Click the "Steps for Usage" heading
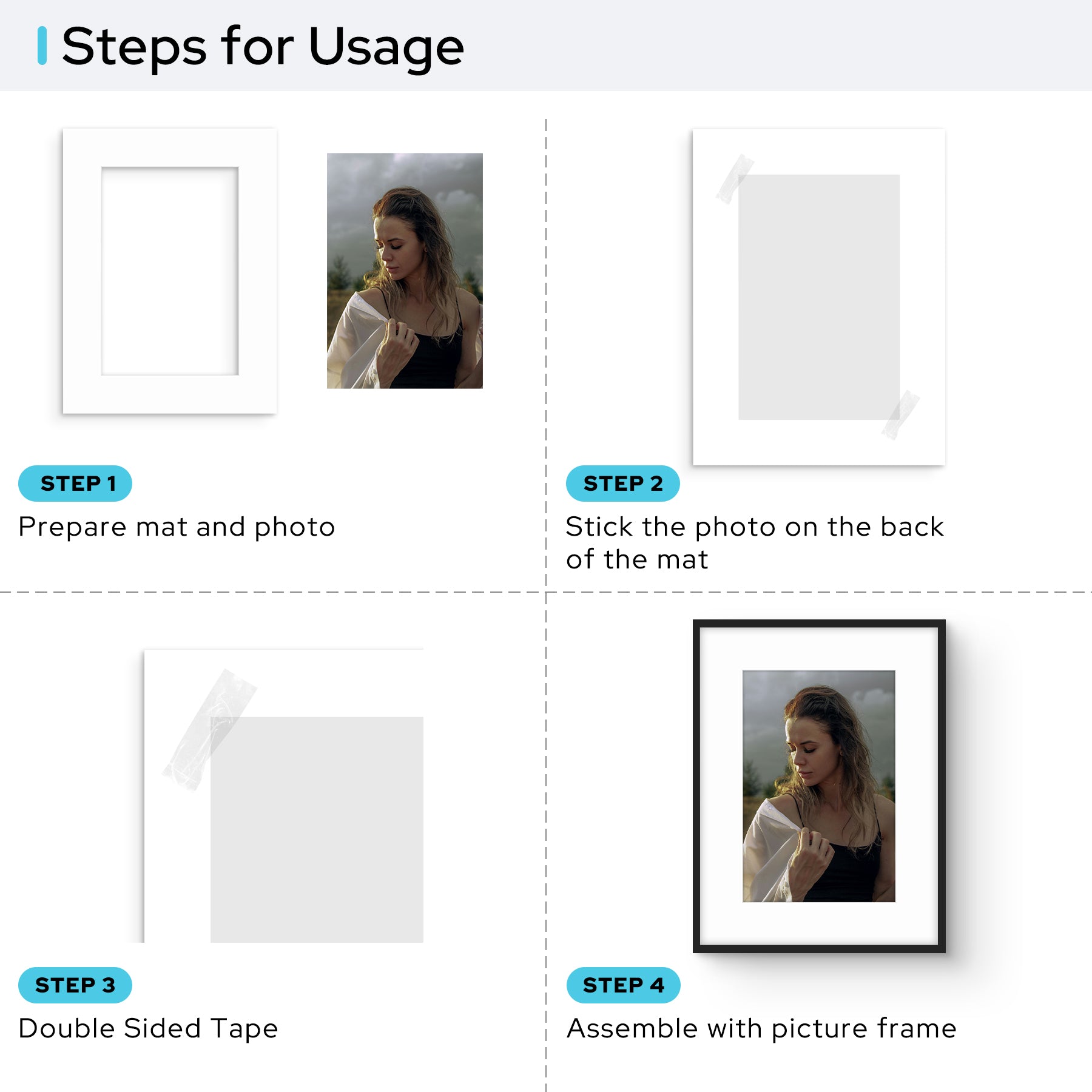This screenshot has width=1092, height=1092. pos(263,47)
